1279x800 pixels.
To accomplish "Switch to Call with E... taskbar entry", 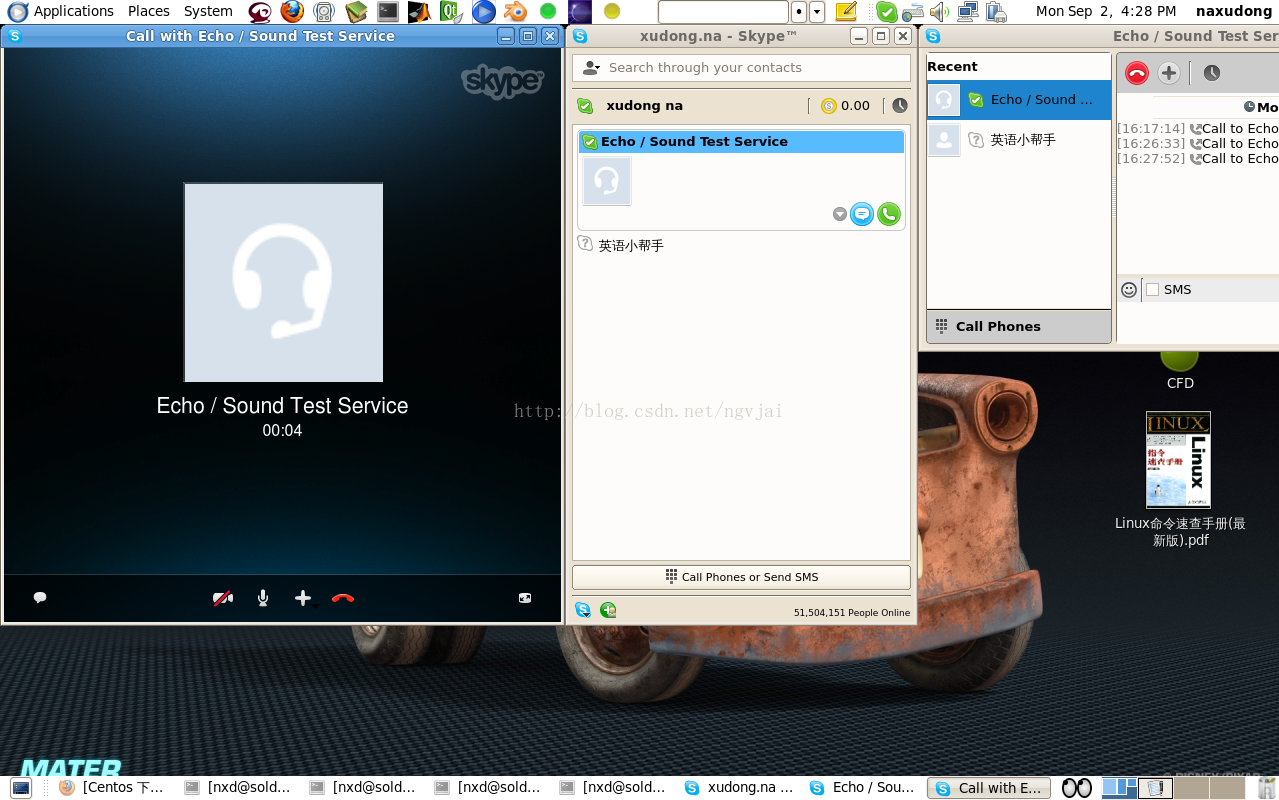I will click(990, 788).
